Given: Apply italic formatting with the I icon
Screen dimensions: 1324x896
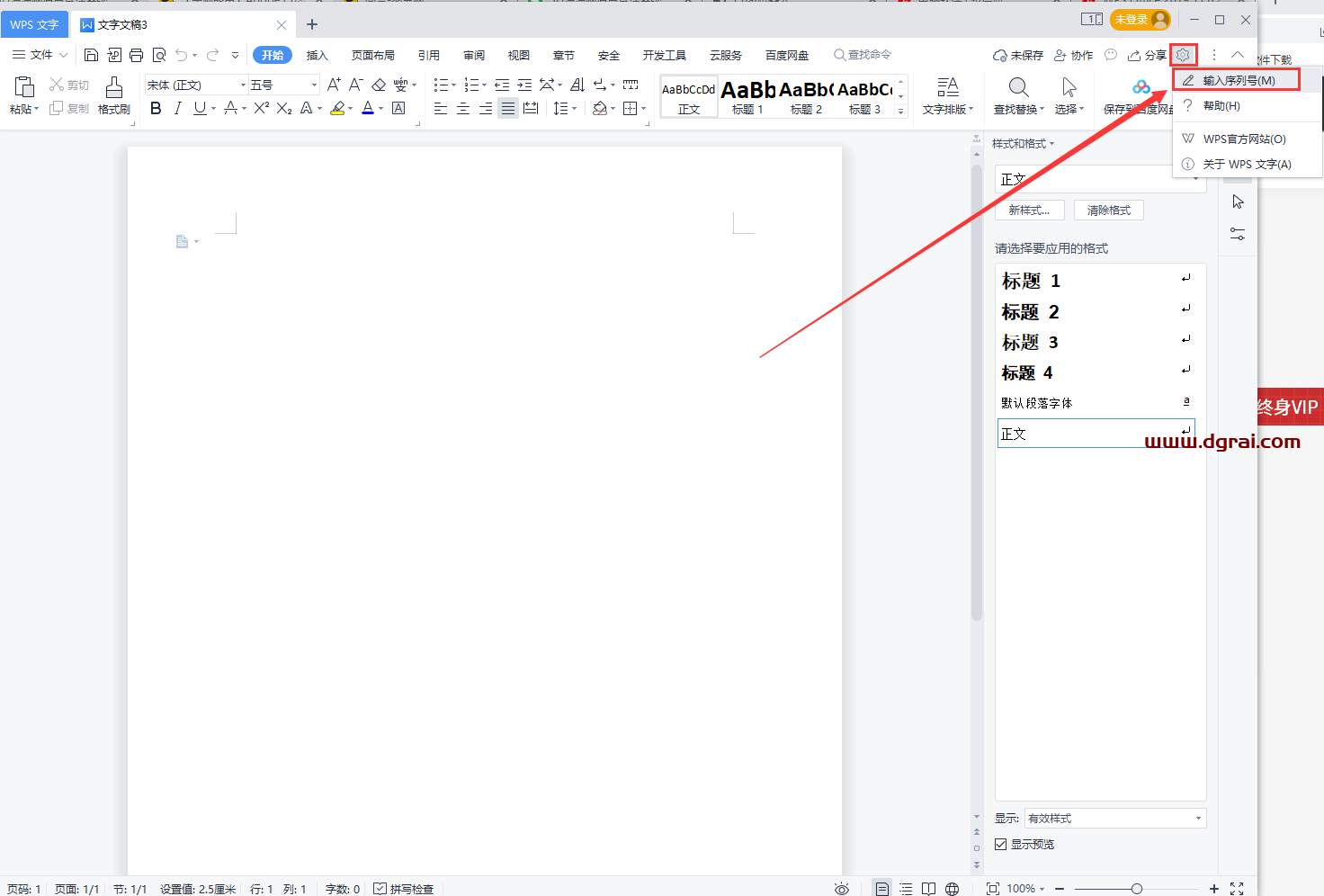Looking at the screenshot, I should coord(177,108).
